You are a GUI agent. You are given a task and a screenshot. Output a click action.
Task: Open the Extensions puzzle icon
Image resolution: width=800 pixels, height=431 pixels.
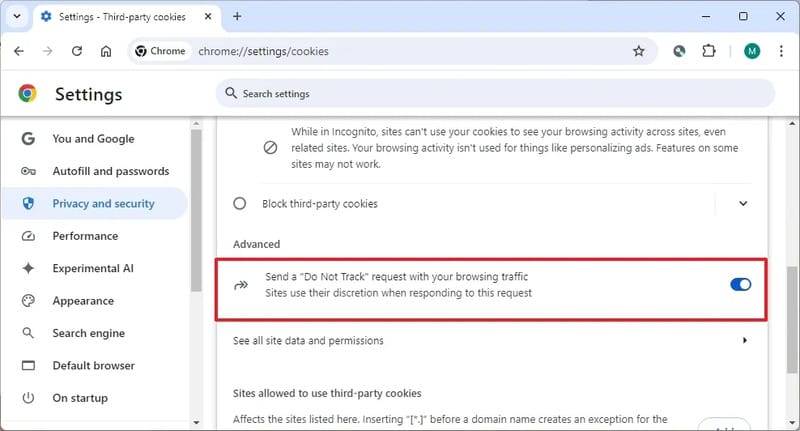coord(709,51)
